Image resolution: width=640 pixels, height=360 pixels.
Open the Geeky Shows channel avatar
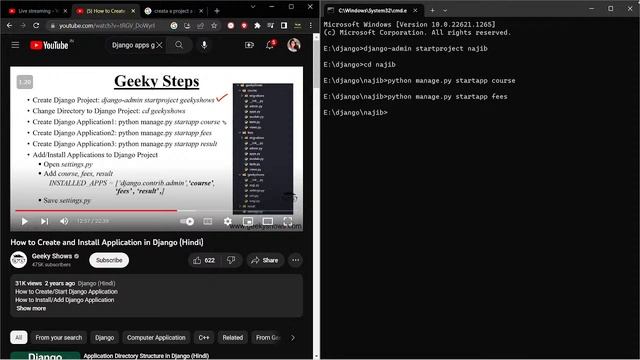pyautogui.click(x=18, y=260)
